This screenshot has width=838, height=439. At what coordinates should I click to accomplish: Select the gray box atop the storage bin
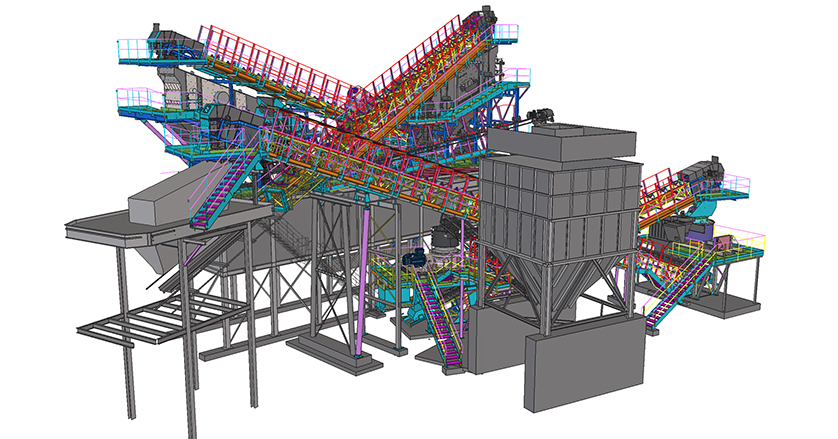click(x=562, y=142)
